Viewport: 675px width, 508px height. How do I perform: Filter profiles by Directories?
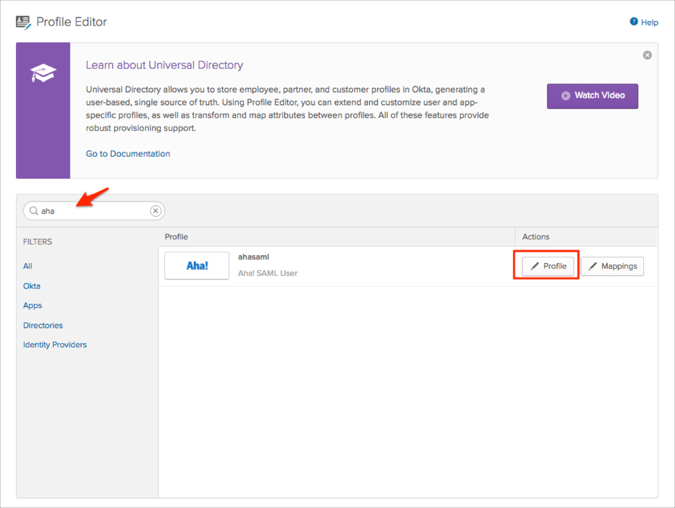[43, 325]
